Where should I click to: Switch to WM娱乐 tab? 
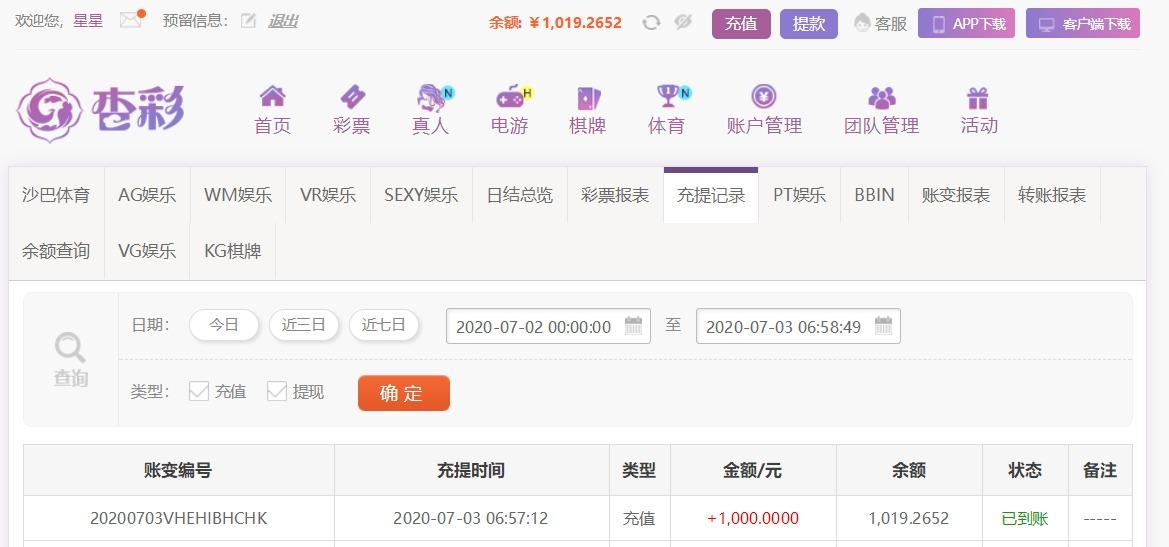(238, 195)
